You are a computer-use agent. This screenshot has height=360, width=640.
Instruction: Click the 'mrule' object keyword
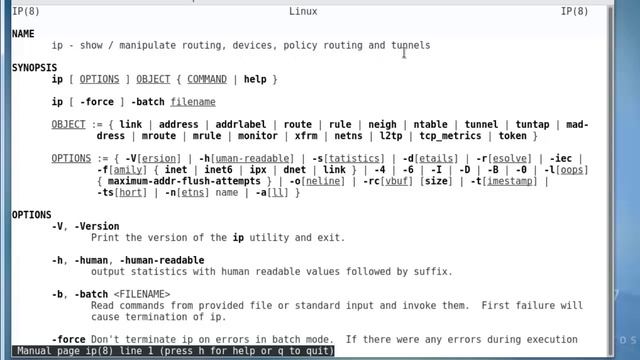click(x=207, y=136)
